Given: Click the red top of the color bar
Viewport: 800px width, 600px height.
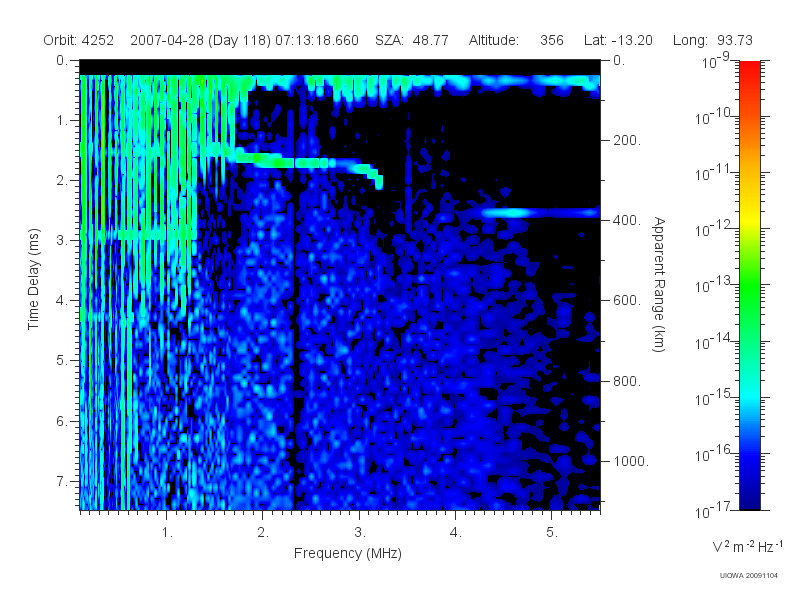Looking at the screenshot, I should 749,67.
